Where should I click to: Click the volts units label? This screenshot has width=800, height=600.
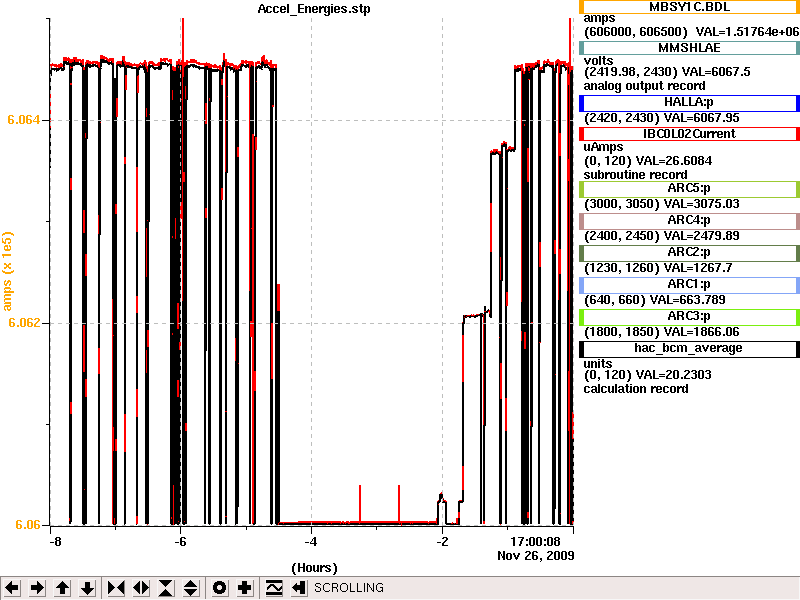pos(598,61)
